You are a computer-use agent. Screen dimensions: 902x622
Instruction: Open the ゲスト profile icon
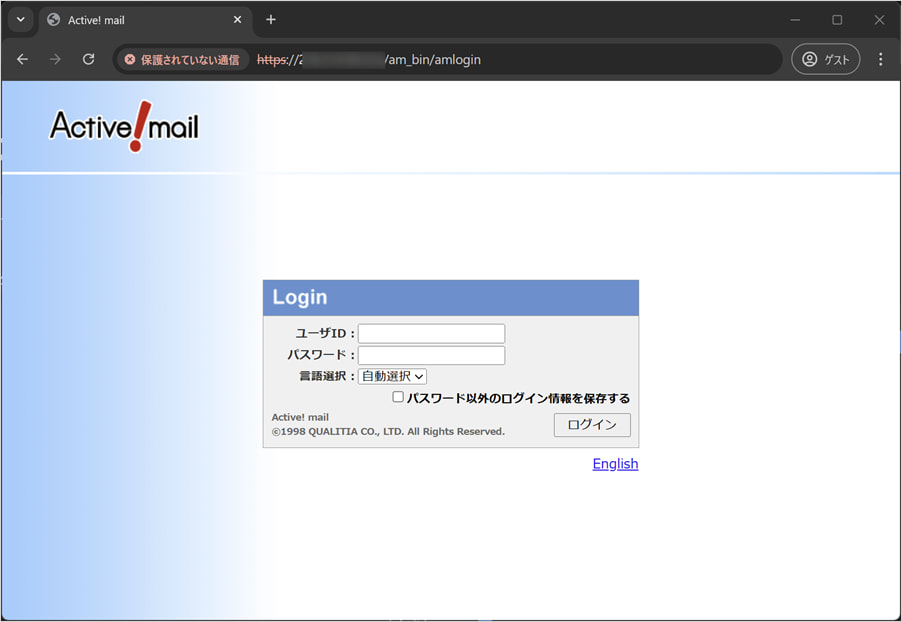pyautogui.click(x=826, y=59)
